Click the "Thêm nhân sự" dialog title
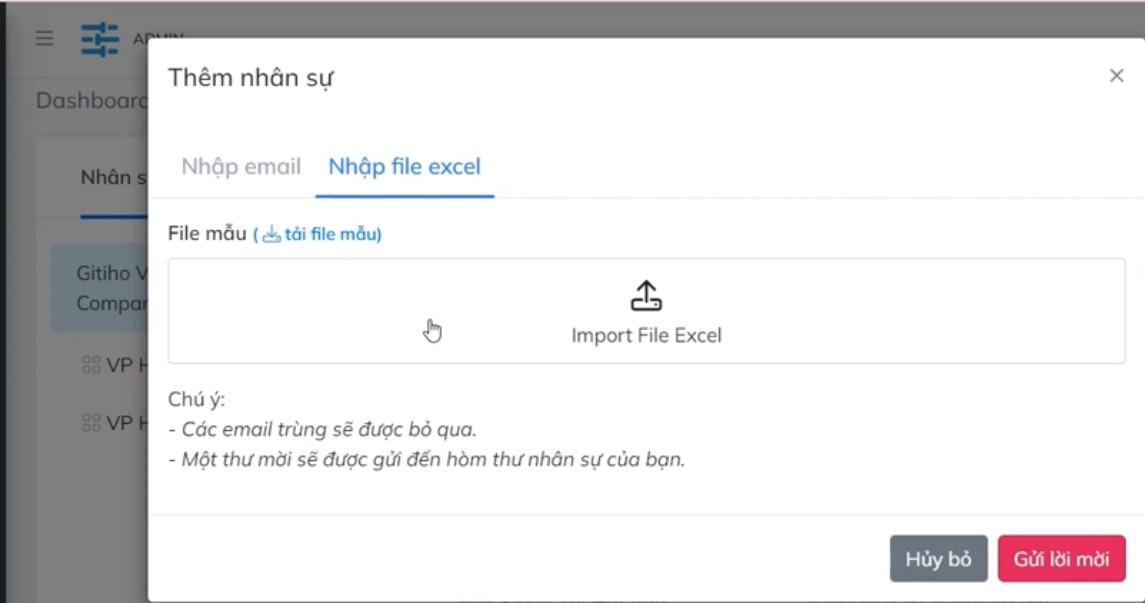 point(251,77)
